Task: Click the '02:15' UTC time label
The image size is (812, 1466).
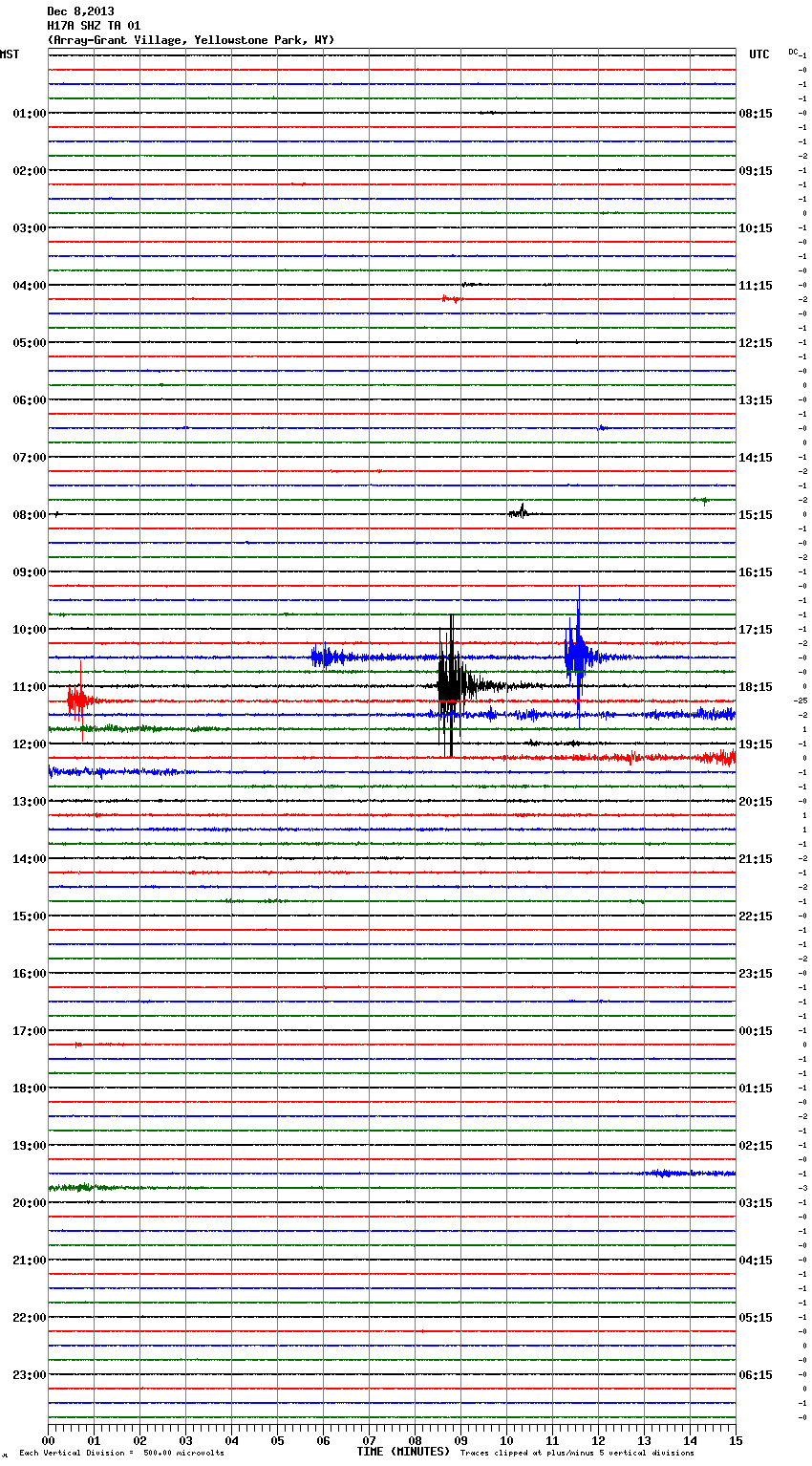Action: pyautogui.click(x=756, y=1146)
